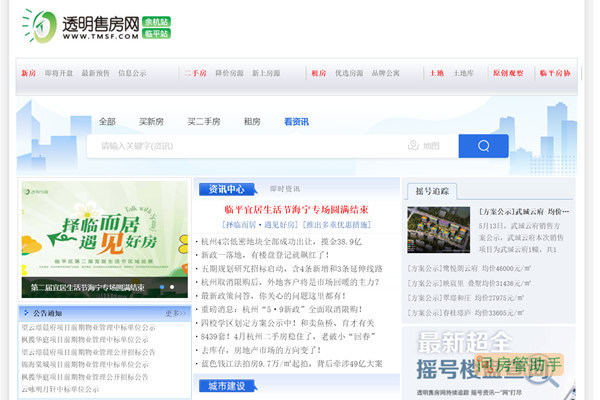The height and width of the screenshot is (400, 600).
Task: Select the 摇号追踪 tab
Action: (432, 191)
